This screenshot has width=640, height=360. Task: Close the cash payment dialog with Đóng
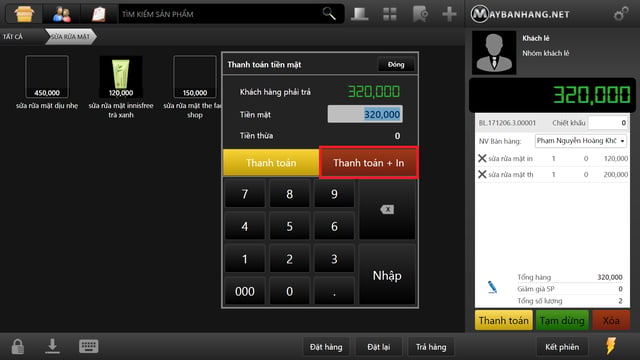tap(396, 64)
